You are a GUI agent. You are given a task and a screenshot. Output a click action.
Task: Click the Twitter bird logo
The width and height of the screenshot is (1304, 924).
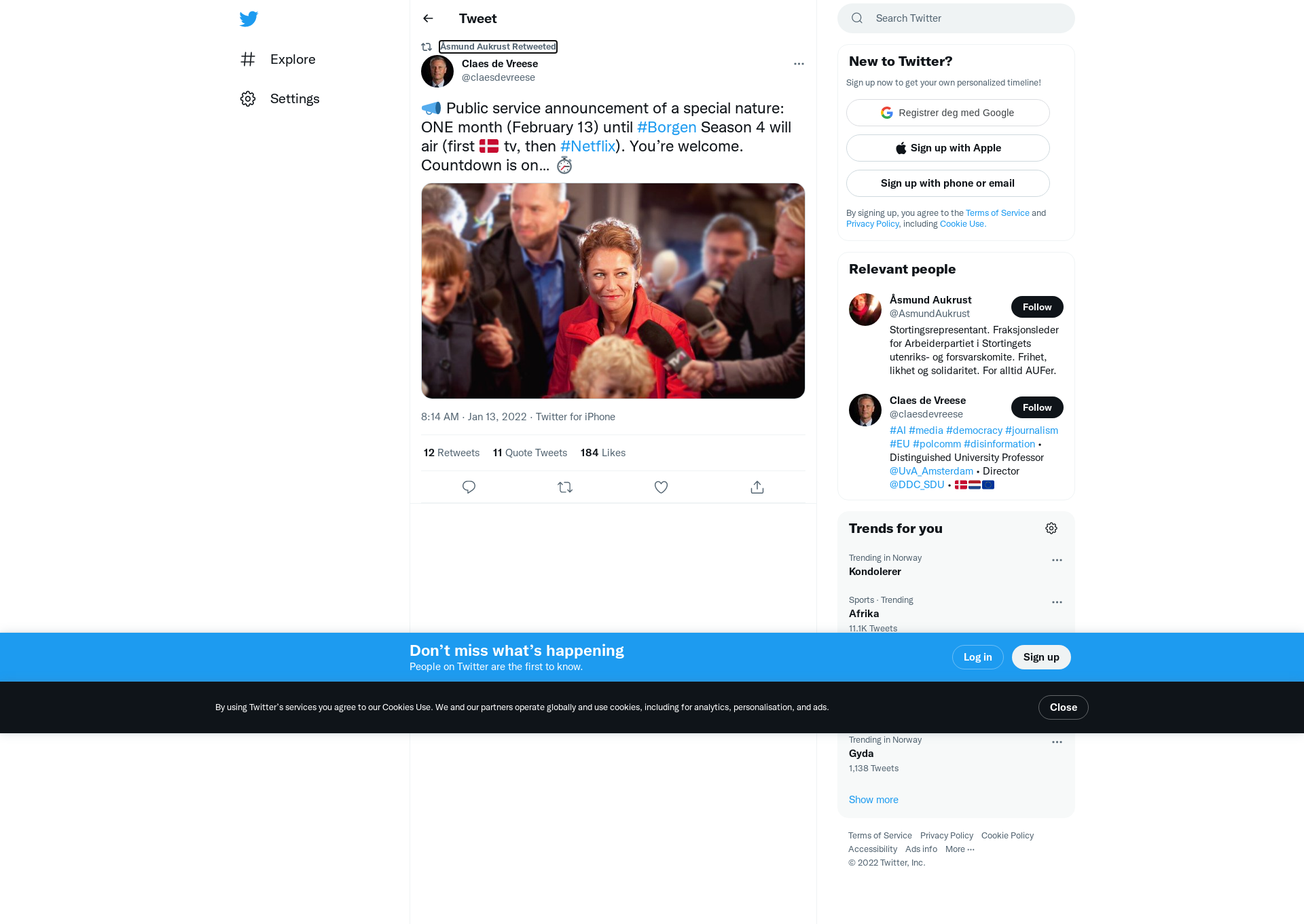click(x=249, y=18)
